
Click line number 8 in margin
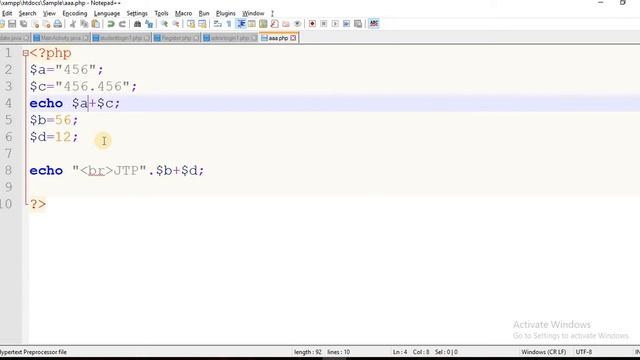(x=8, y=170)
